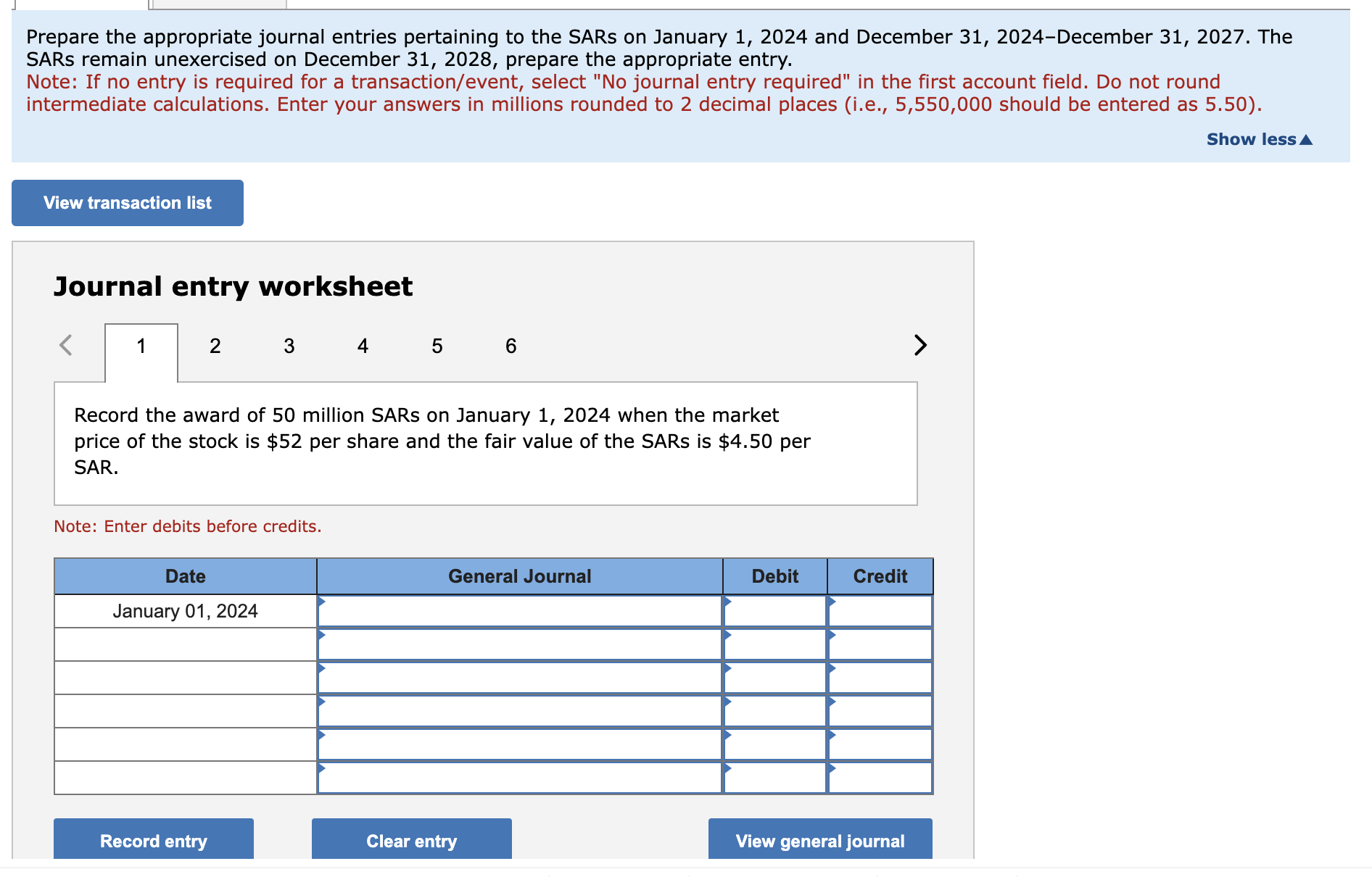Click fourth row Credit input field
This screenshot has width=1372, height=877.
click(880, 711)
